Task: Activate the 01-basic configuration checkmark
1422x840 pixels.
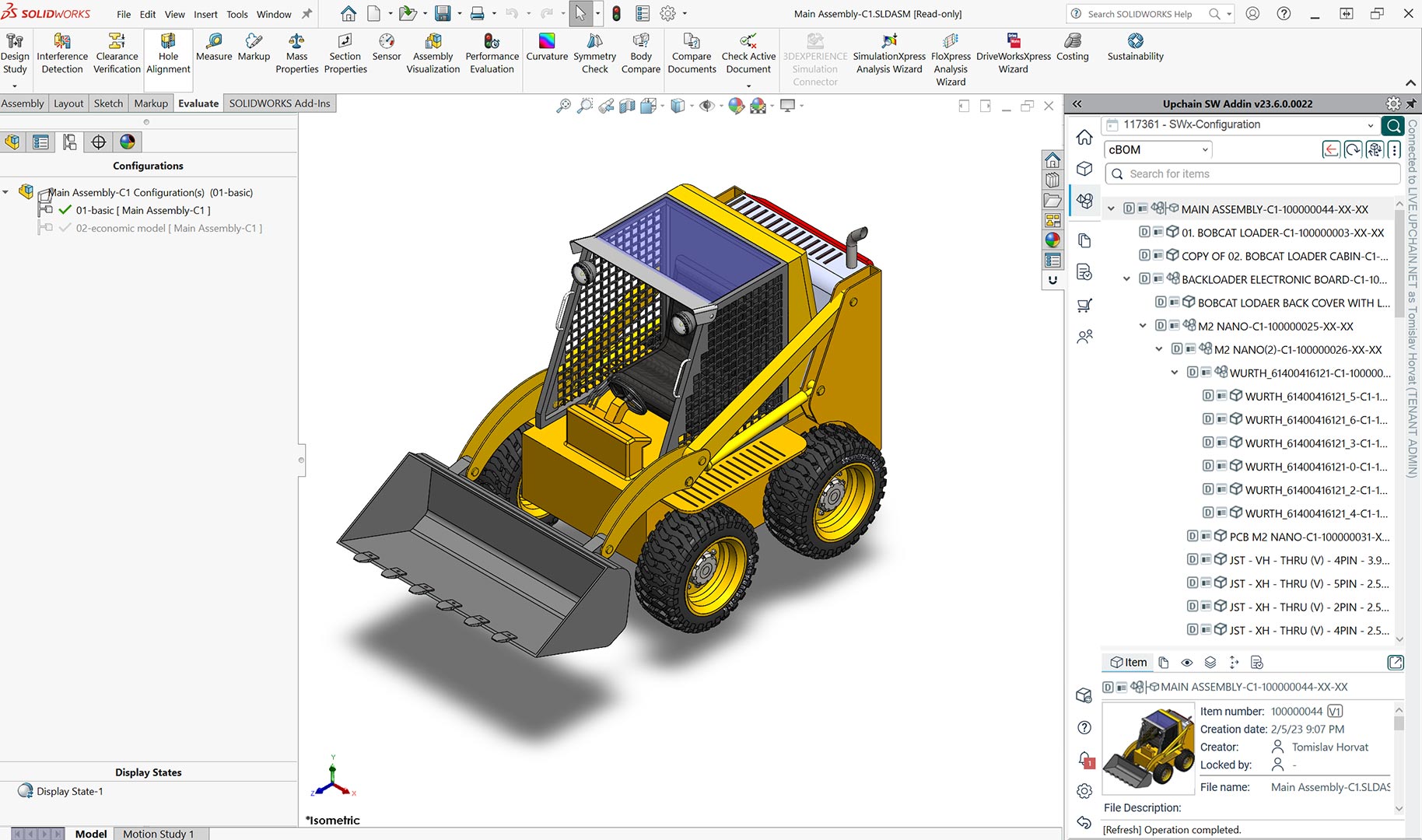Action: (65, 210)
